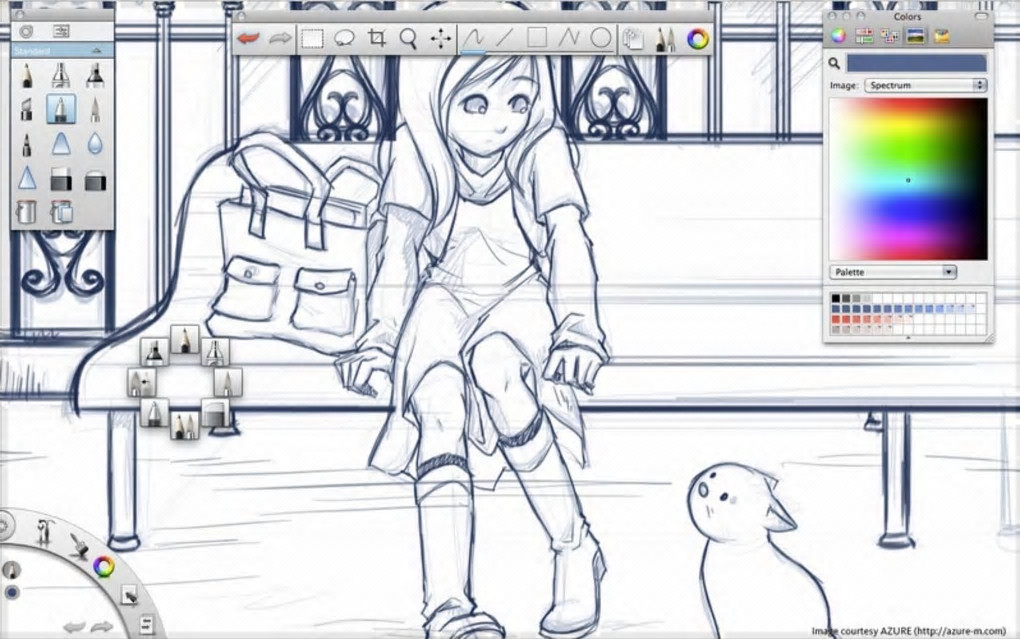1020x639 pixels.
Task: Activate the Straight line drawing style
Action: [505, 38]
